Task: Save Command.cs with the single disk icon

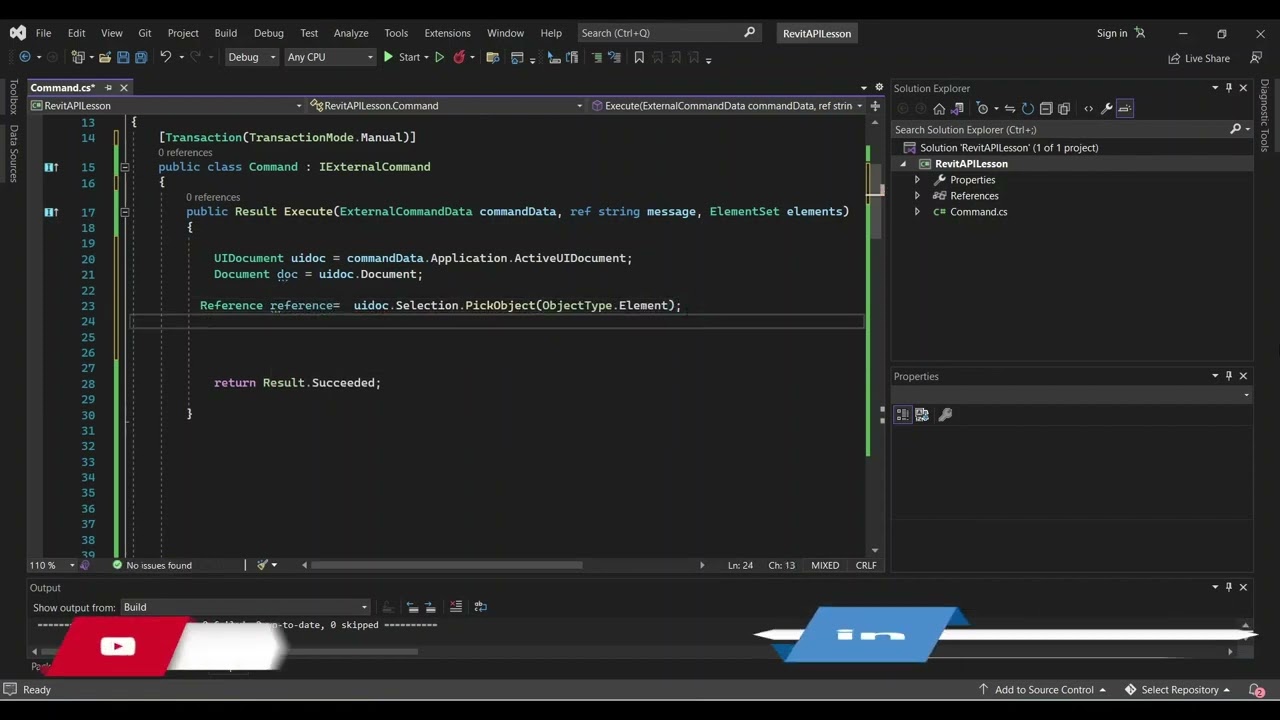Action: coord(123,57)
